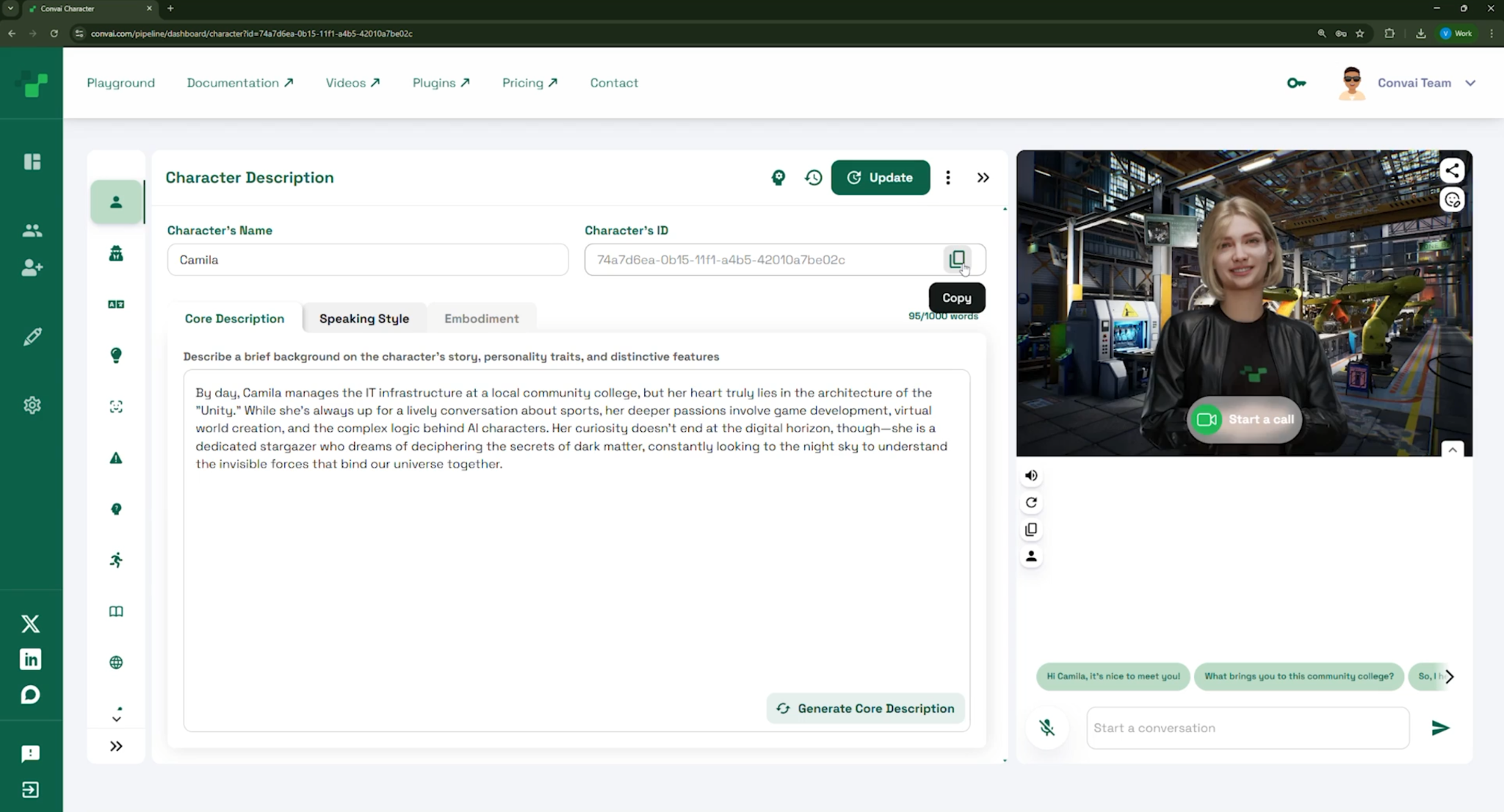Open version history clock icon
The width and height of the screenshot is (1504, 812).
[813, 178]
